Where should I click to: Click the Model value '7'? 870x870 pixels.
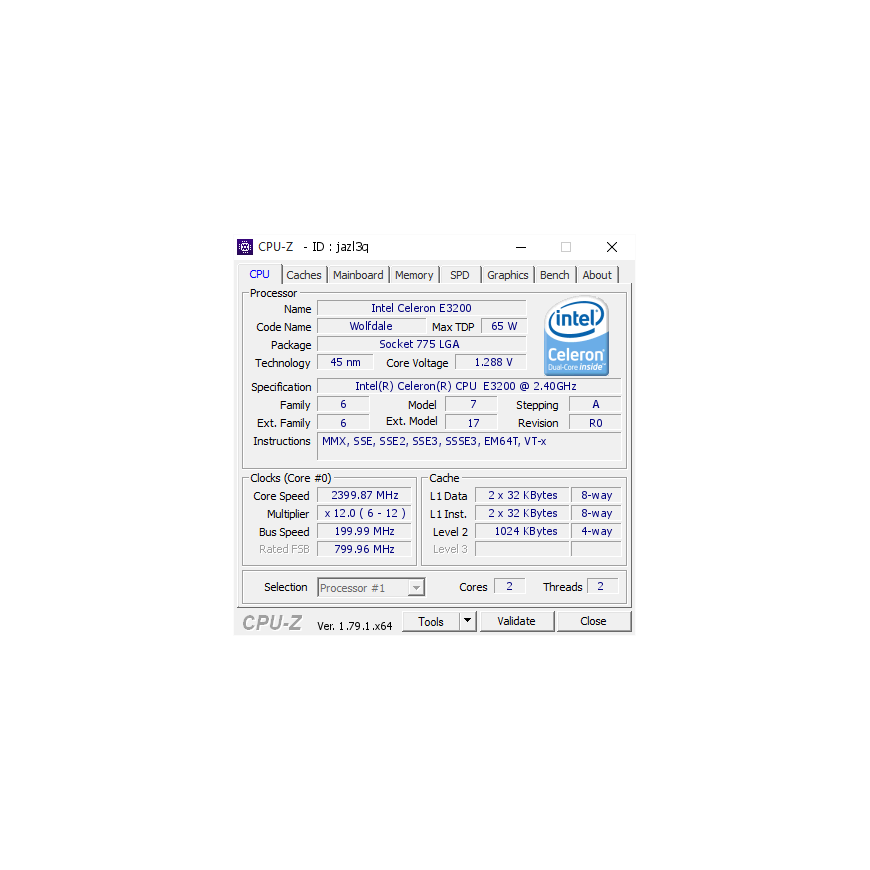[x=472, y=404]
